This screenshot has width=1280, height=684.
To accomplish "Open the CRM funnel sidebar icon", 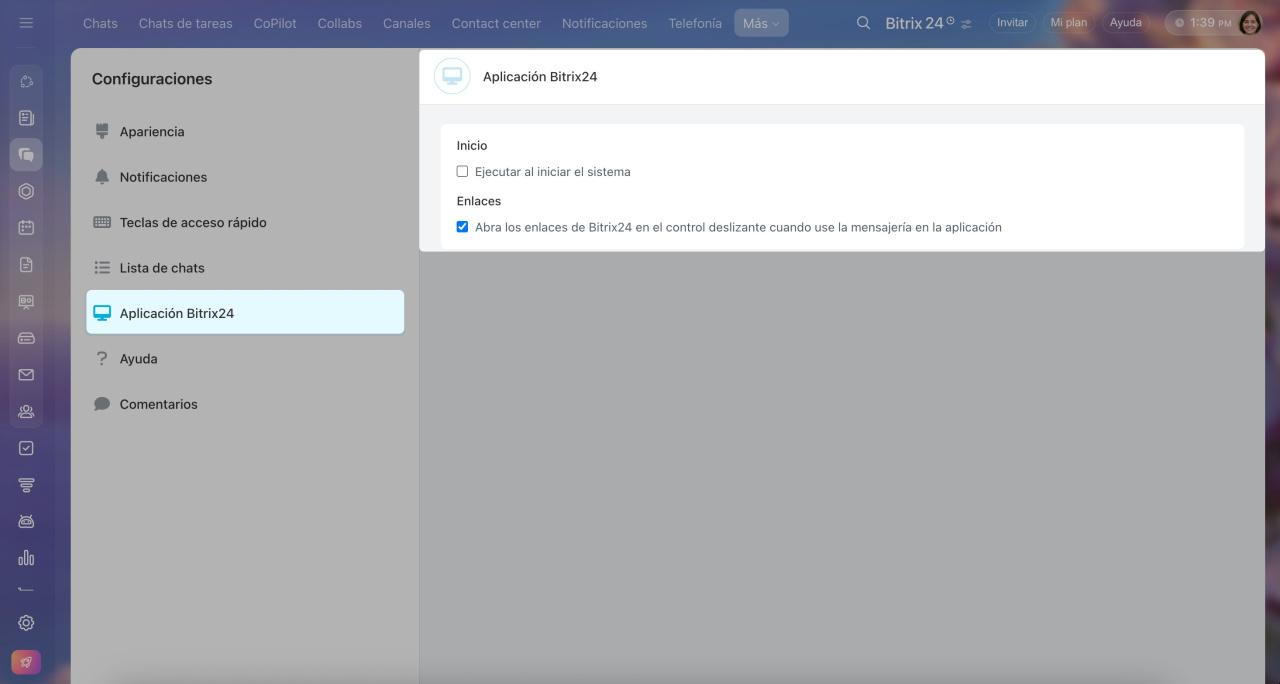I will point(26,485).
